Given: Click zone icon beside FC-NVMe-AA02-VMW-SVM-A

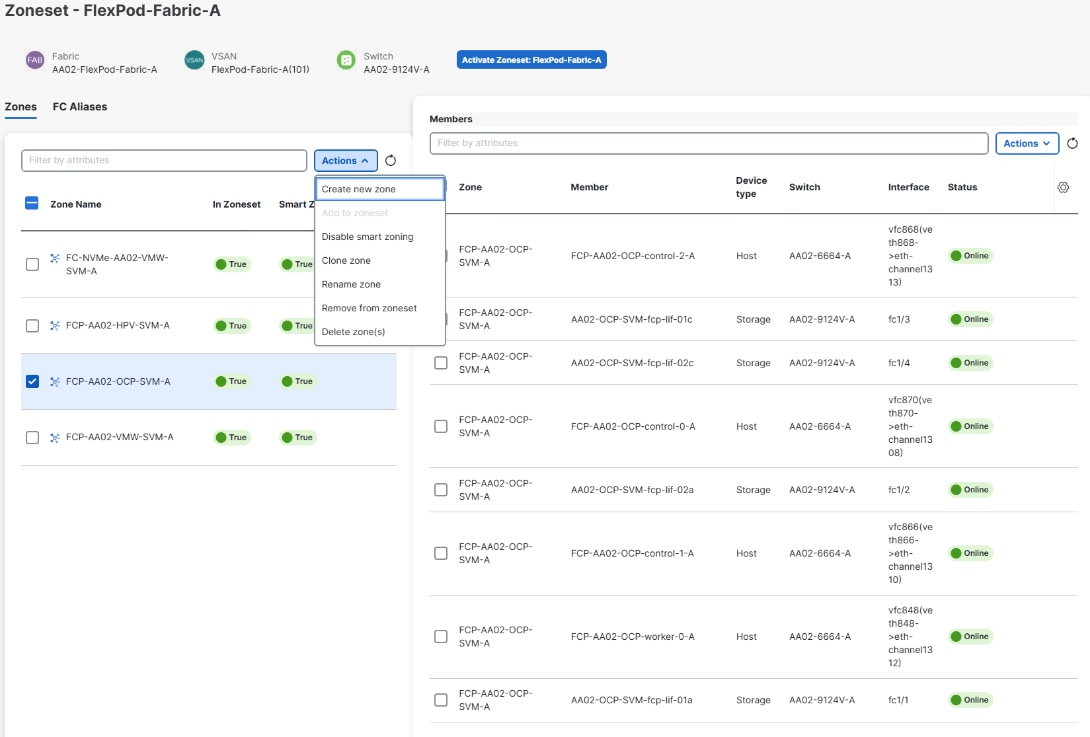Looking at the screenshot, I should click(x=55, y=259).
